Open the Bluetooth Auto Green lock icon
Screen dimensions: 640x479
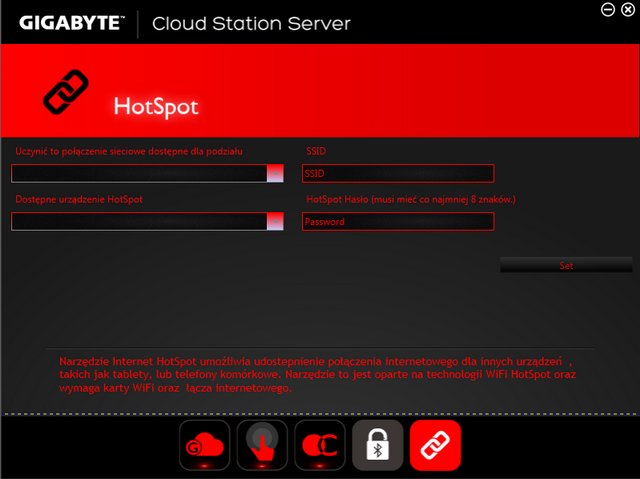pyautogui.click(x=378, y=445)
